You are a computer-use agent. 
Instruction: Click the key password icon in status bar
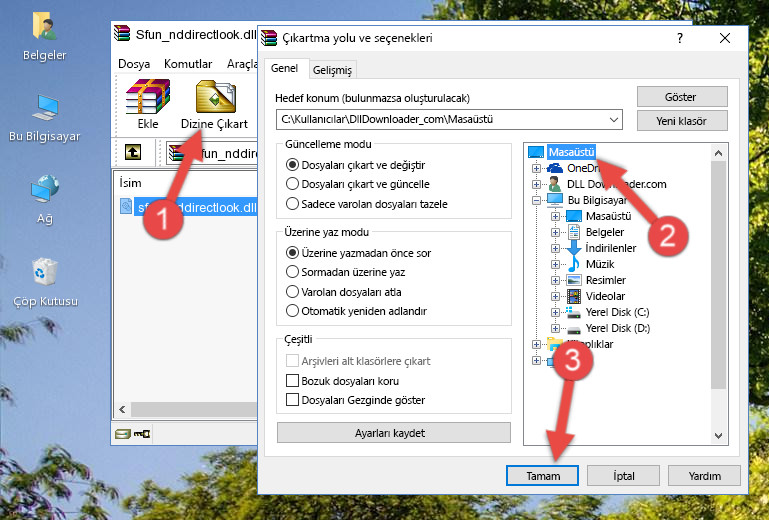tap(142, 434)
